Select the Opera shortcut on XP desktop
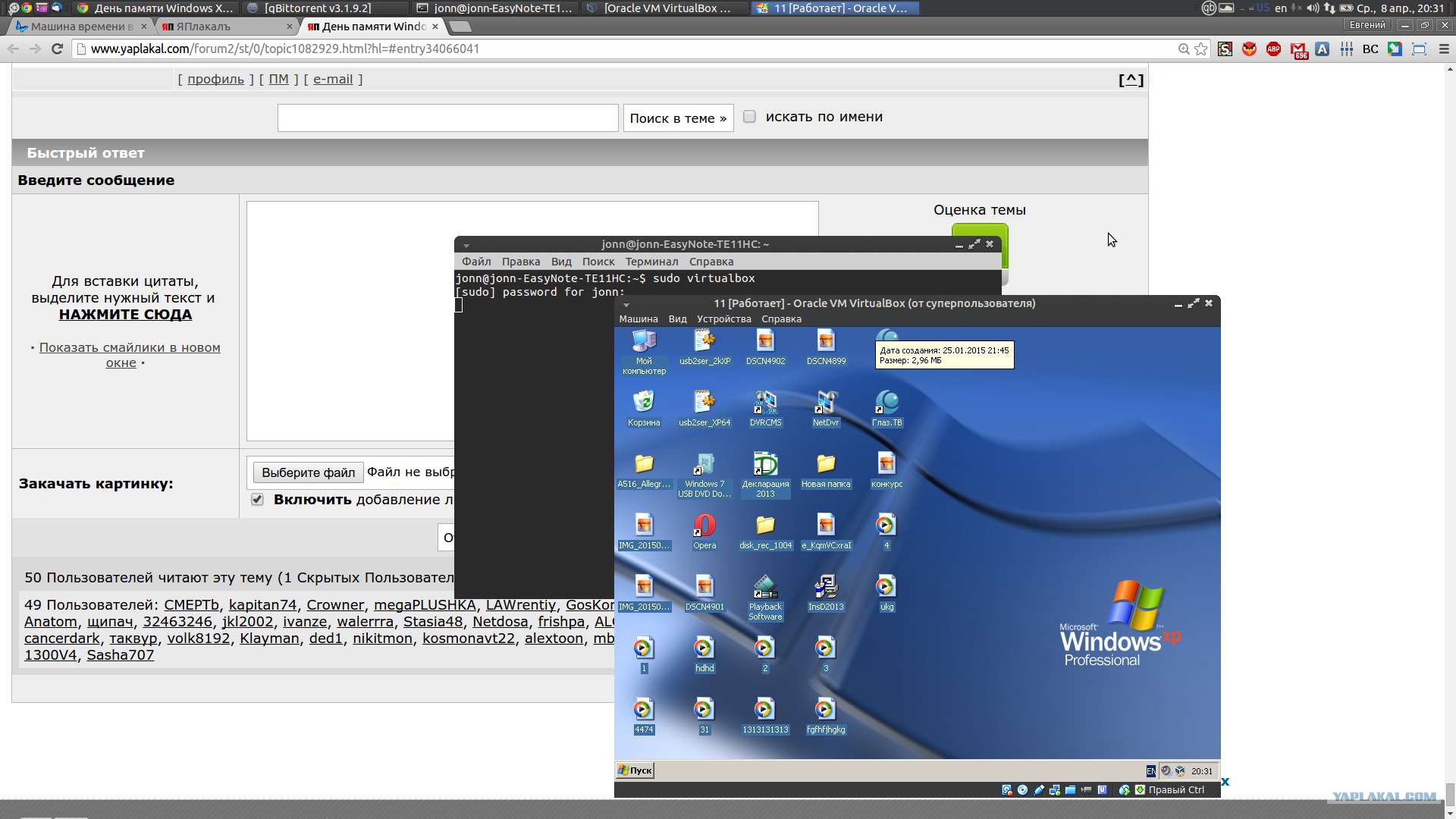 [704, 531]
